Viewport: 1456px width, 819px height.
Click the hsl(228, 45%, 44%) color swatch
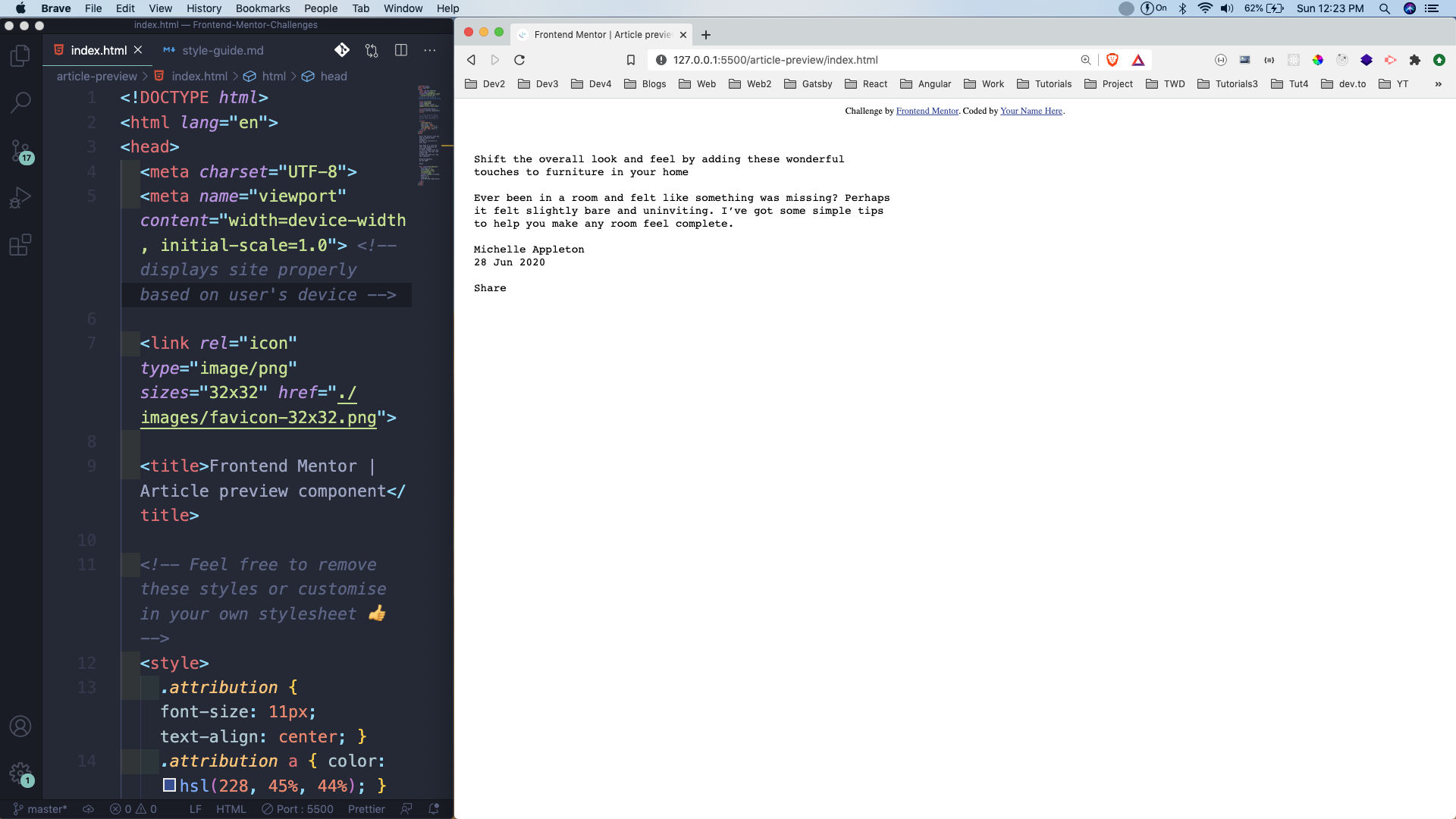pyautogui.click(x=169, y=786)
